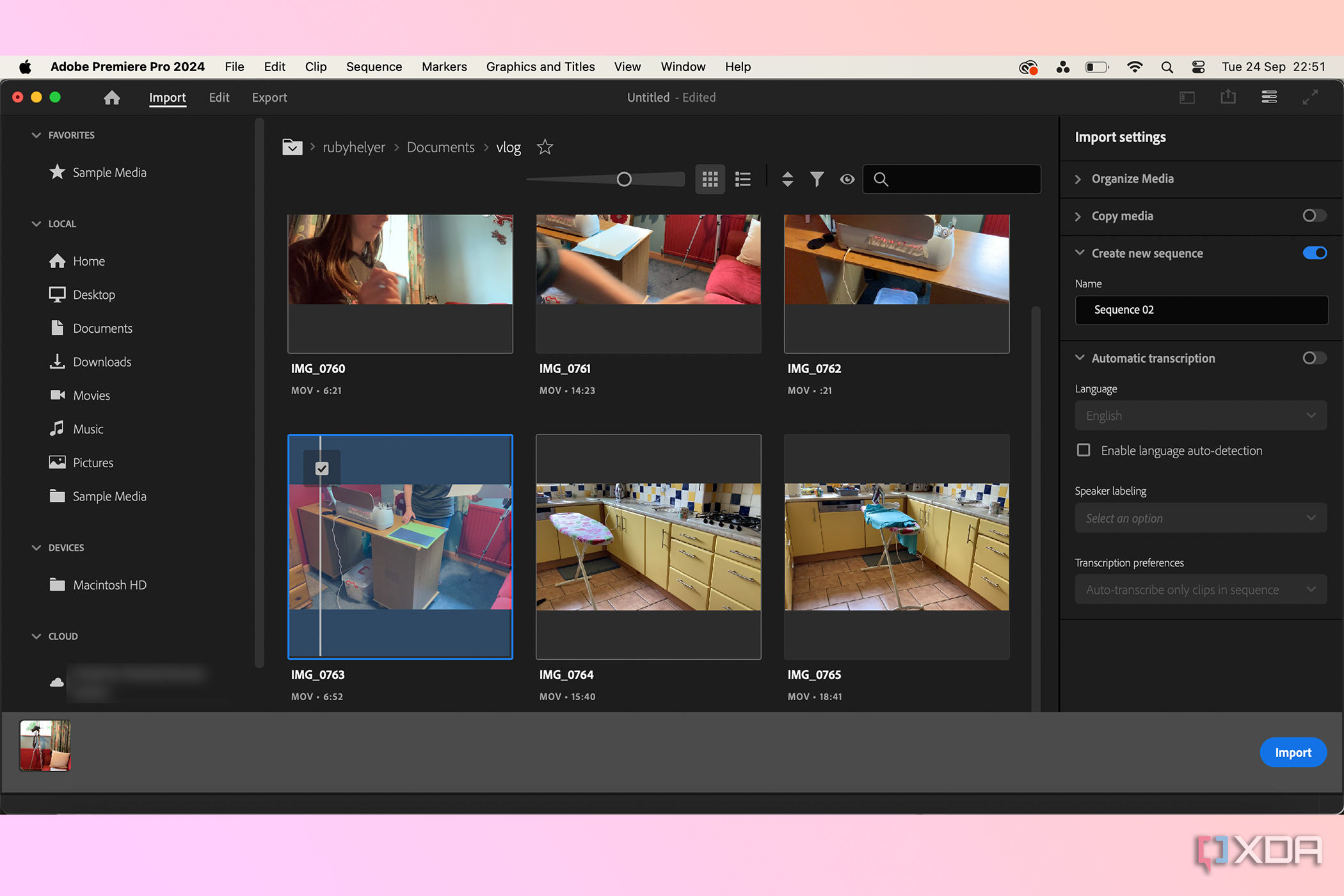
Task: Toggle the visibility eye icon
Action: 847,179
